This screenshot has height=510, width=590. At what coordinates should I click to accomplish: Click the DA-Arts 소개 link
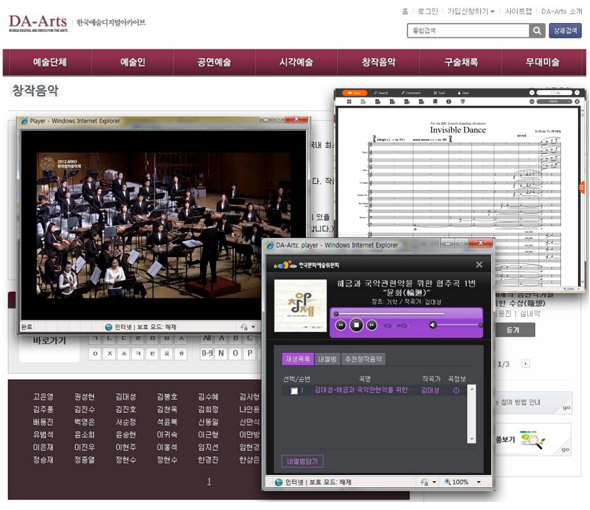(x=561, y=11)
